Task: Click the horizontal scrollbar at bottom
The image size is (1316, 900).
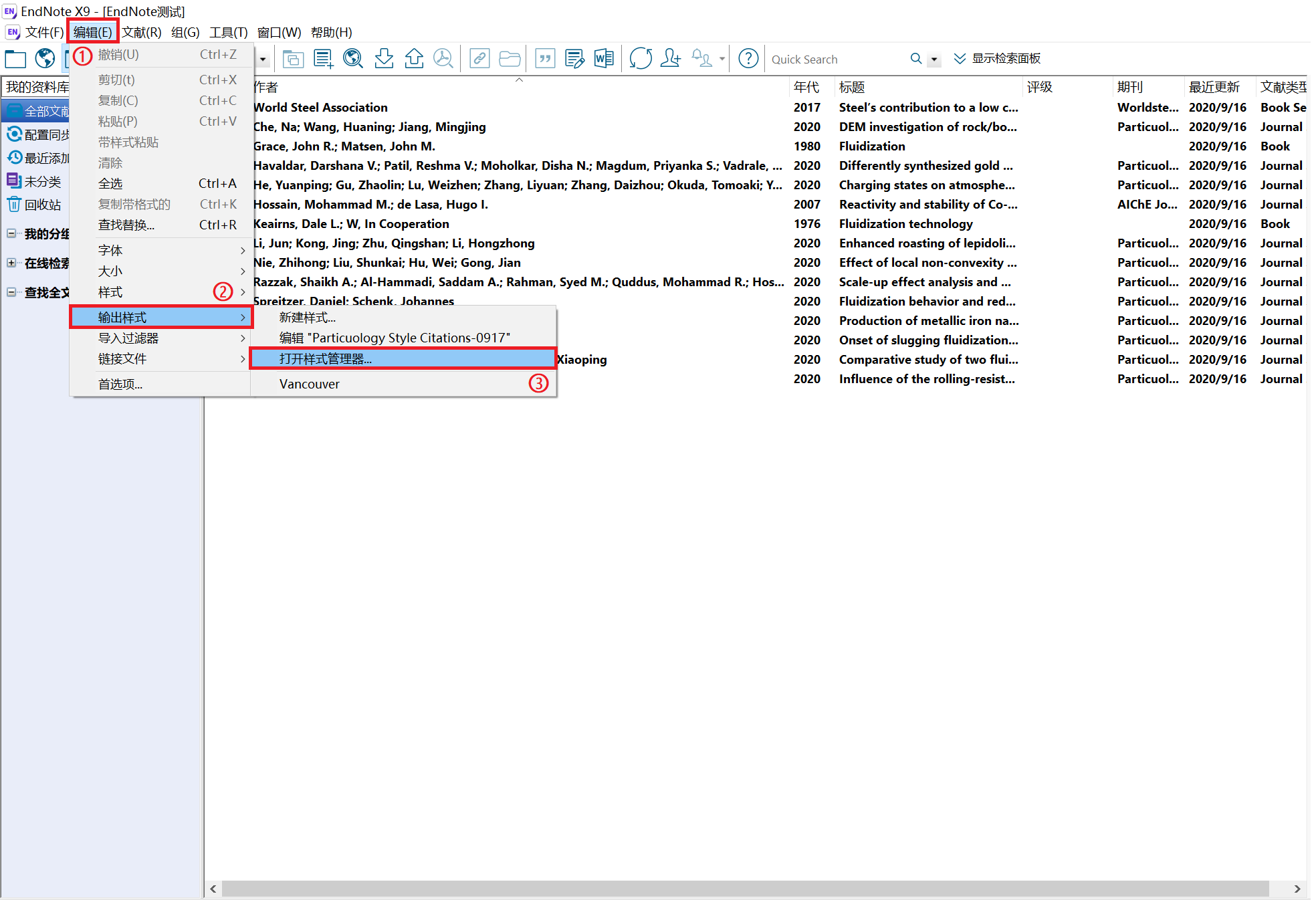Action: click(744, 888)
